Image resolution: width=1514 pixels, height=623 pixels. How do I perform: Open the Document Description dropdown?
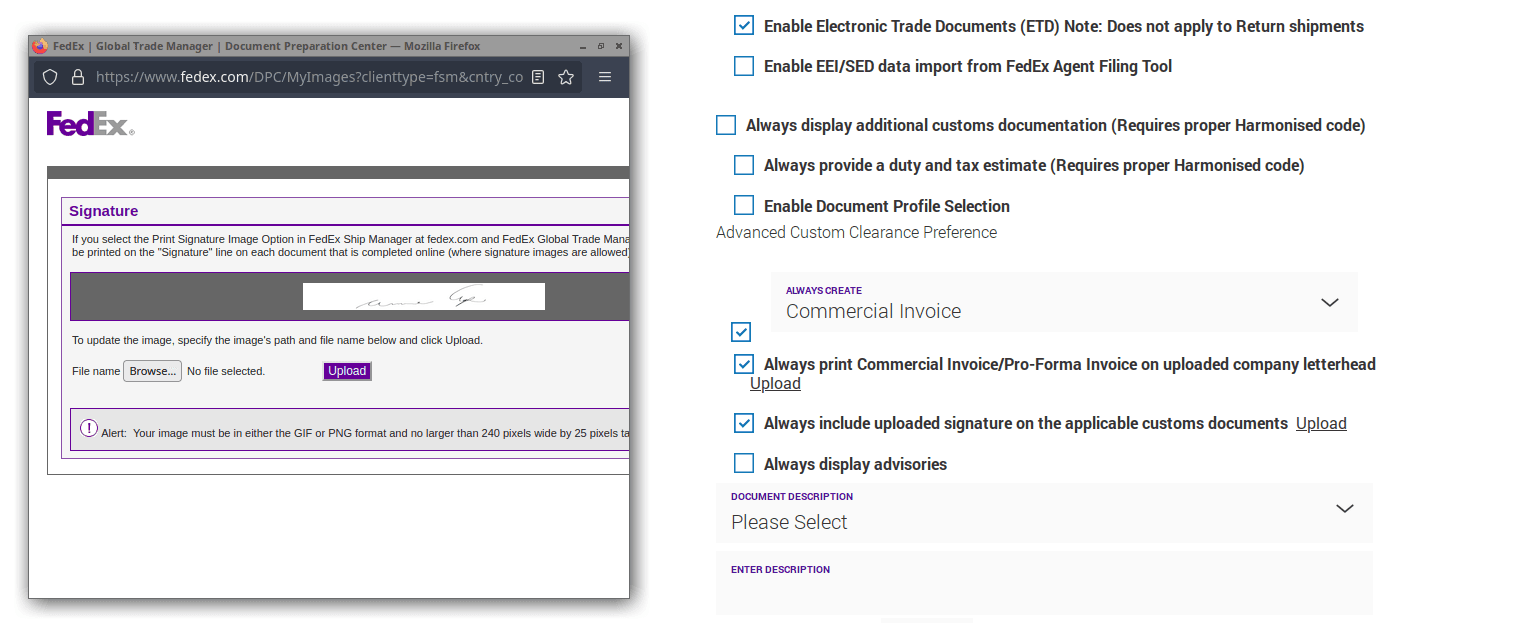pos(1044,513)
